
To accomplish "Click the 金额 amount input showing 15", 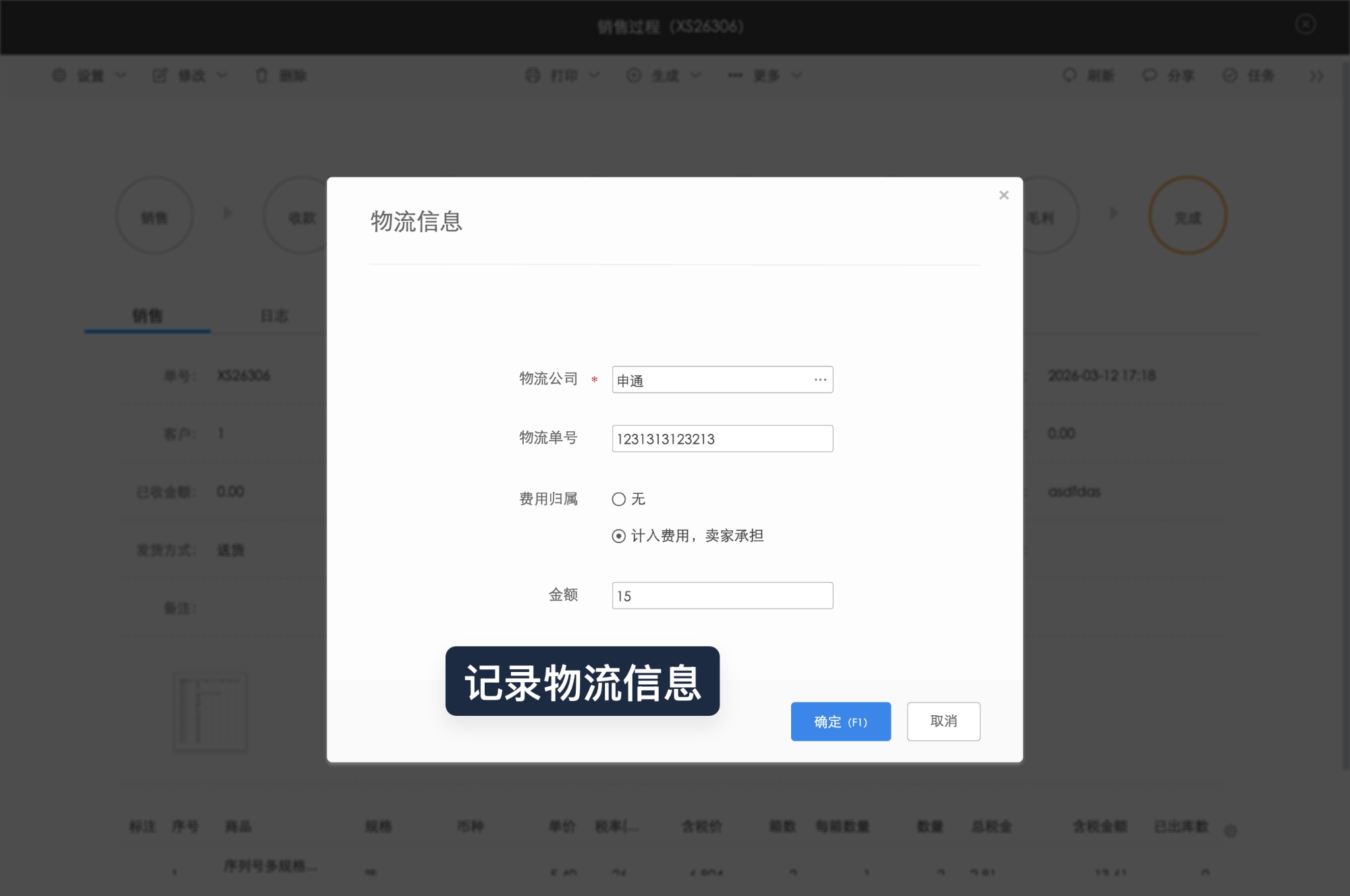I will [x=722, y=595].
